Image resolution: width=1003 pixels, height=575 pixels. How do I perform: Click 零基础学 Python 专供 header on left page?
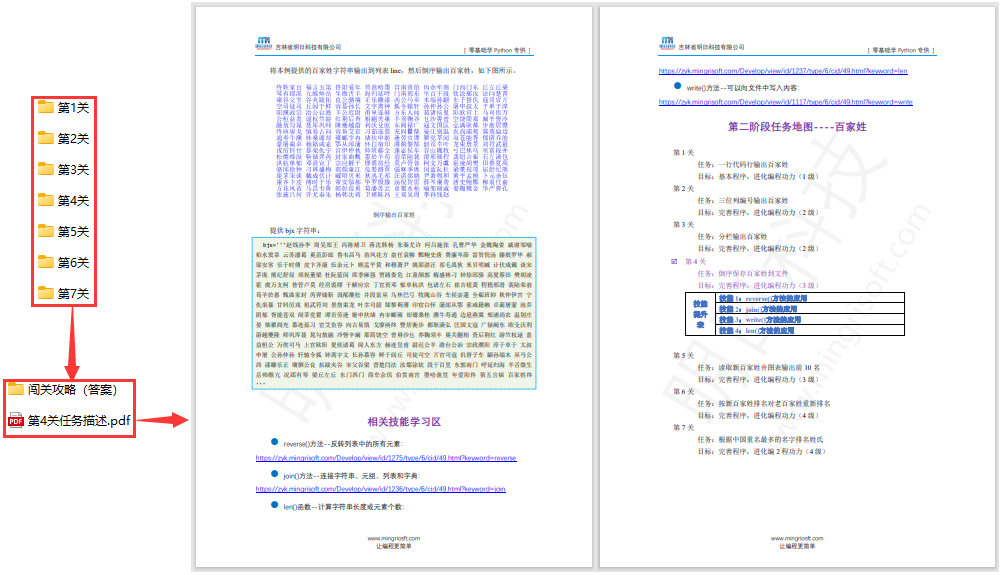pyautogui.click(x=497, y=50)
